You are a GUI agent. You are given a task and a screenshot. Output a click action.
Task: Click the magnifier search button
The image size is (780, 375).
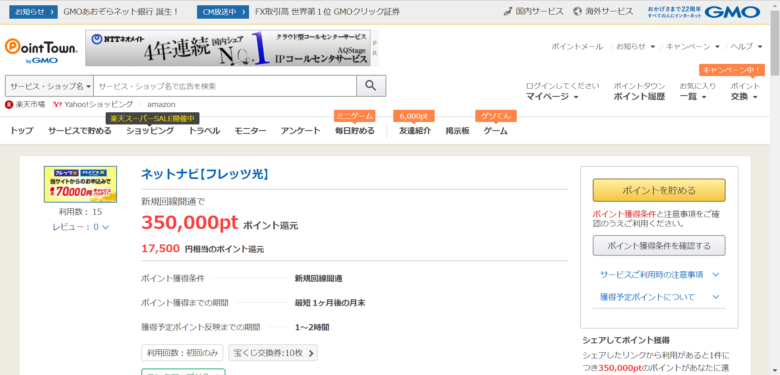[x=371, y=86]
